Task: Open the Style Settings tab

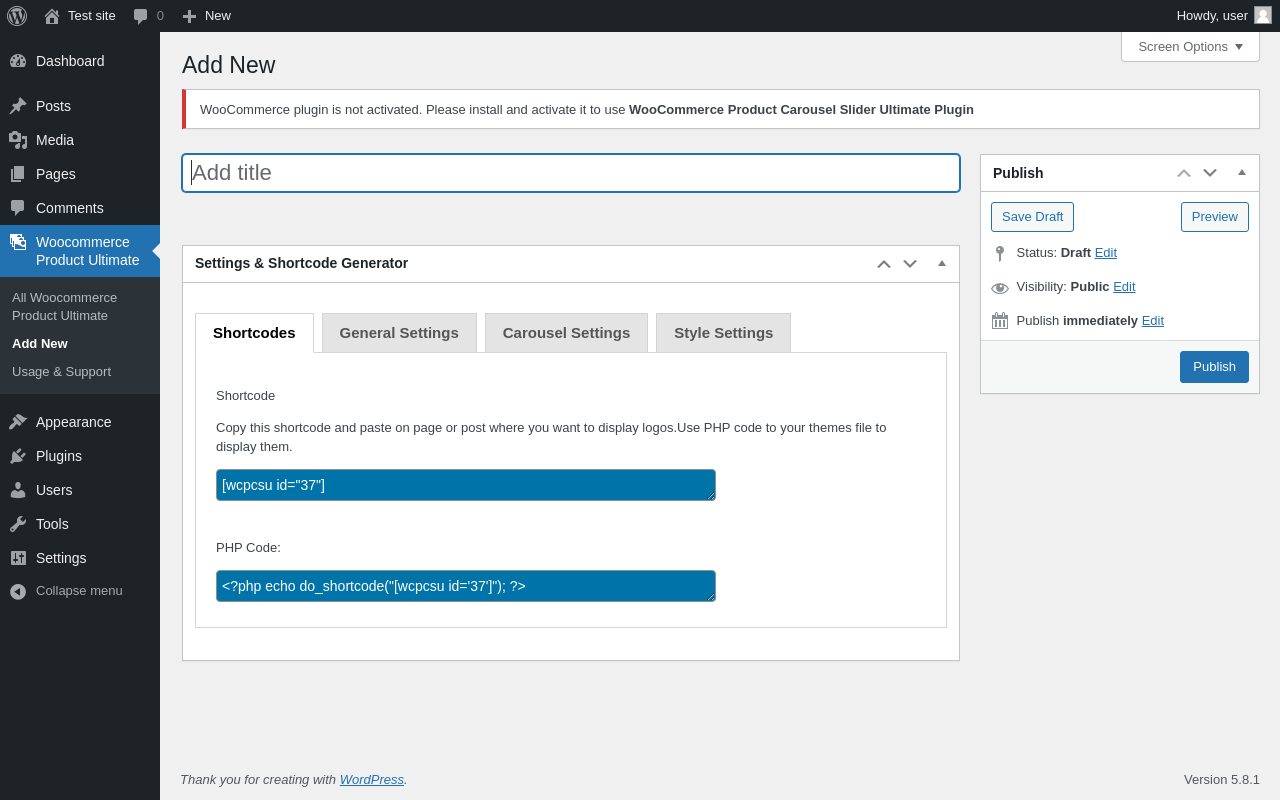Action: [x=723, y=333]
